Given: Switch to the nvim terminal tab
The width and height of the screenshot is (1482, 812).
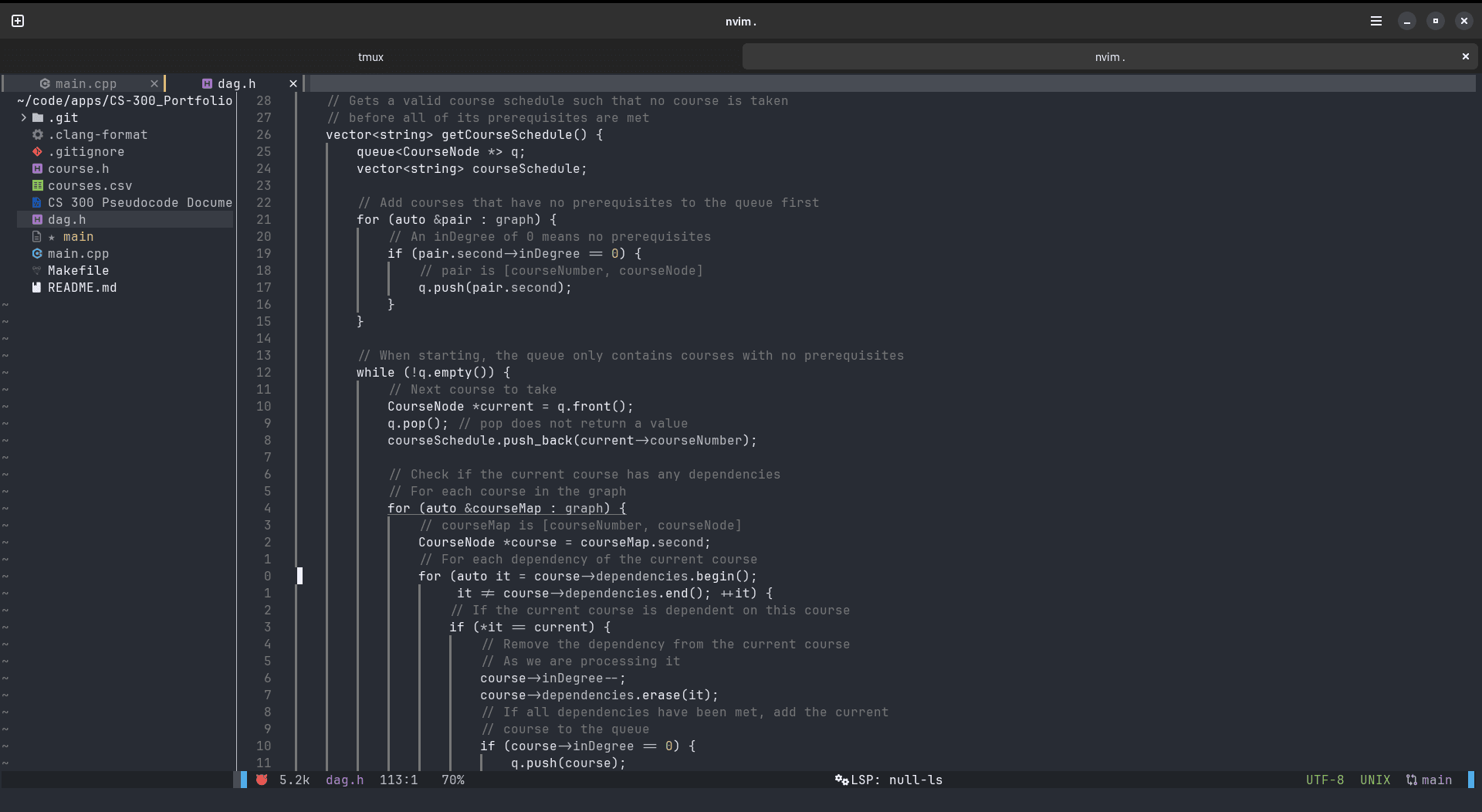Looking at the screenshot, I should point(1110,57).
